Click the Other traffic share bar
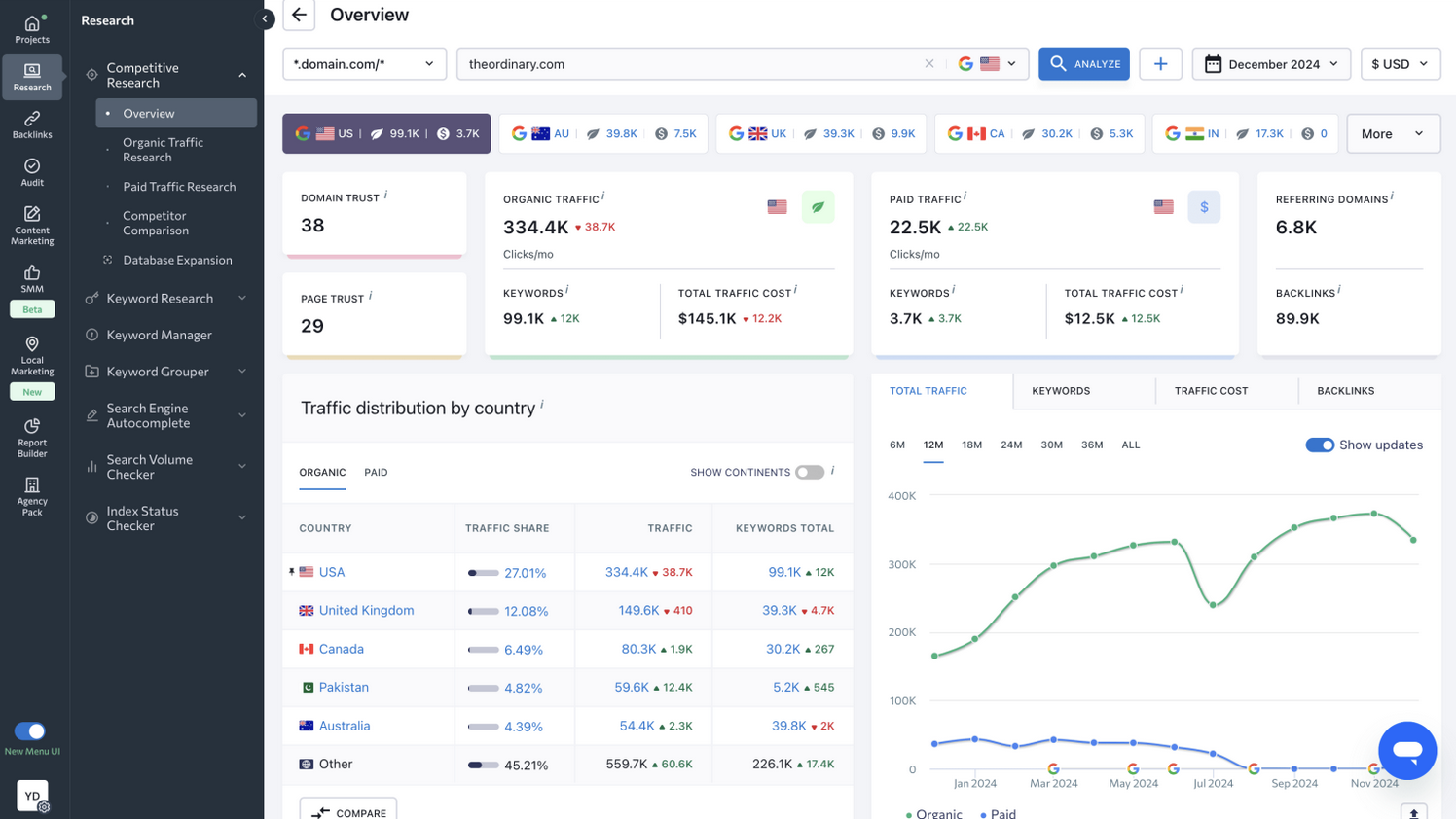The width and height of the screenshot is (1456, 819). (x=484, y=765)
